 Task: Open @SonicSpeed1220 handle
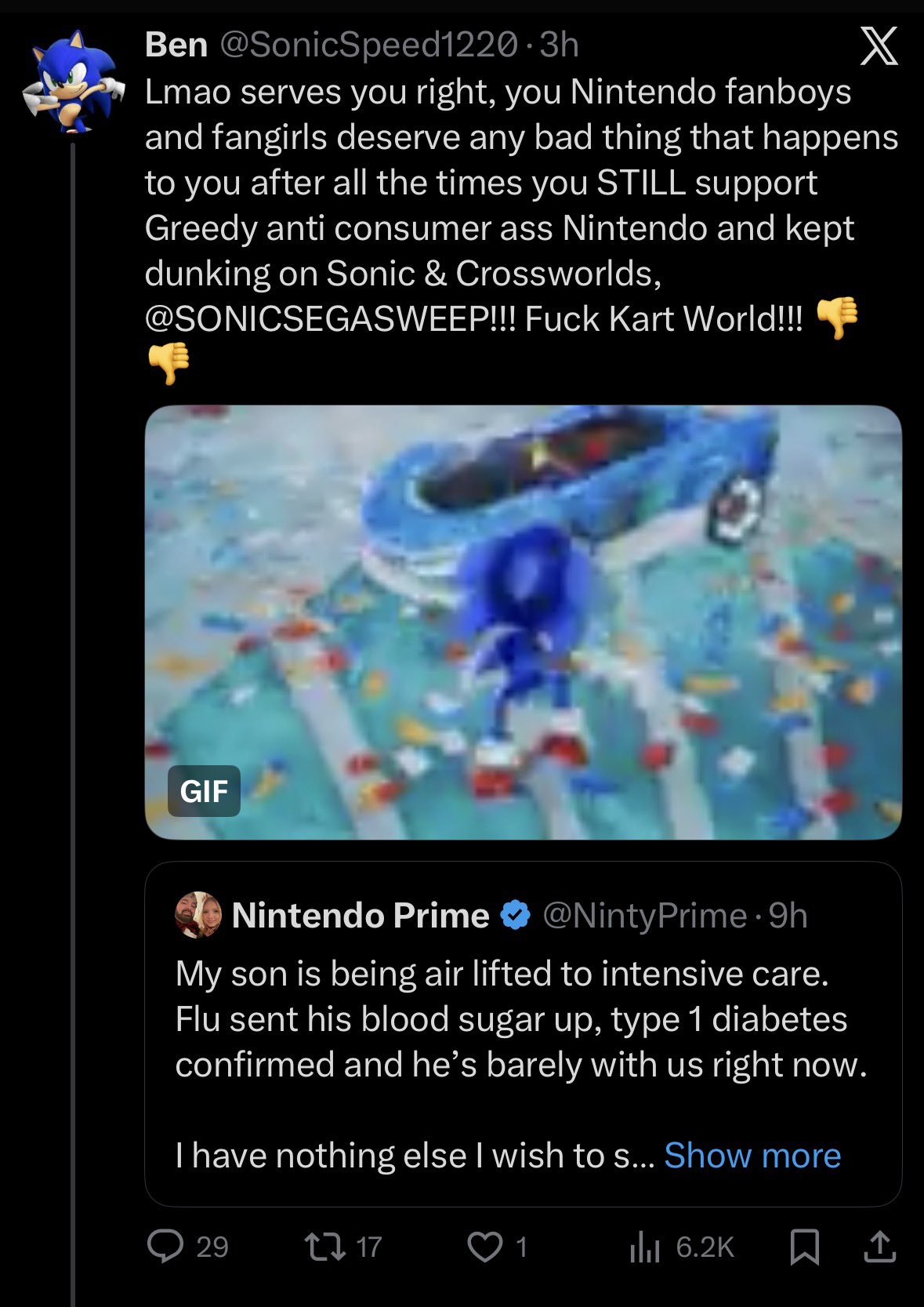tap(368, 45)
